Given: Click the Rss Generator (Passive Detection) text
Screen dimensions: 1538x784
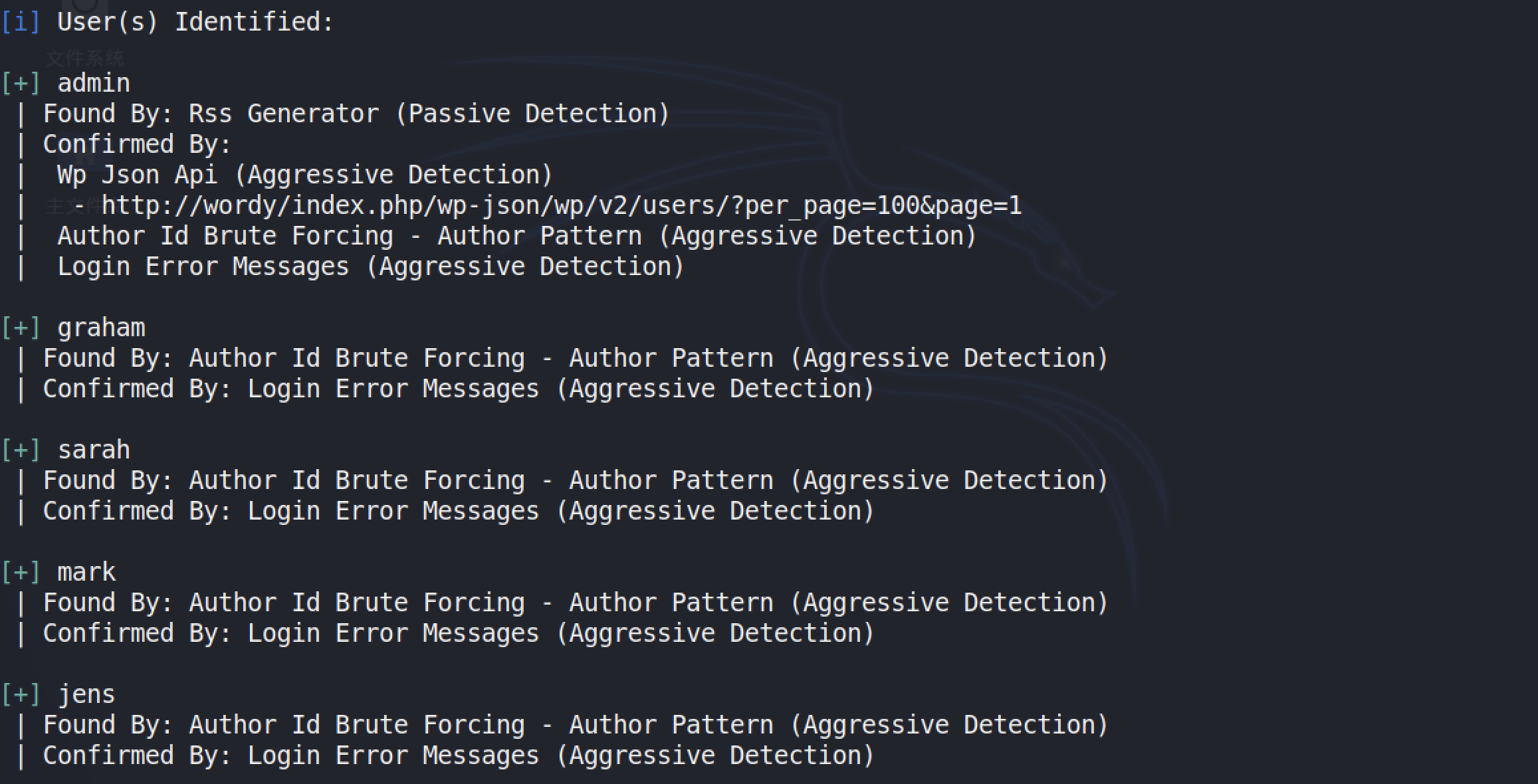Looking at the screenshot, I should click(x=429, y=114).
